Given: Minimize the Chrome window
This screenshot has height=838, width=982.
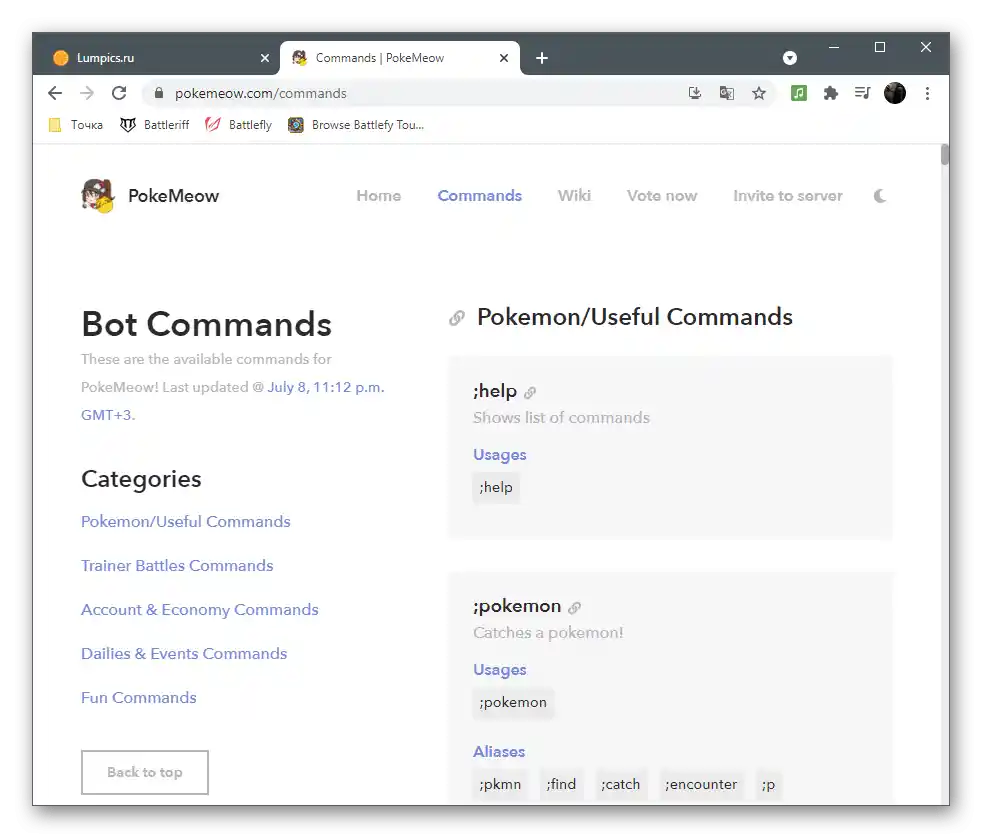Looking at the screenshot, I should click(x=834, y=48).
